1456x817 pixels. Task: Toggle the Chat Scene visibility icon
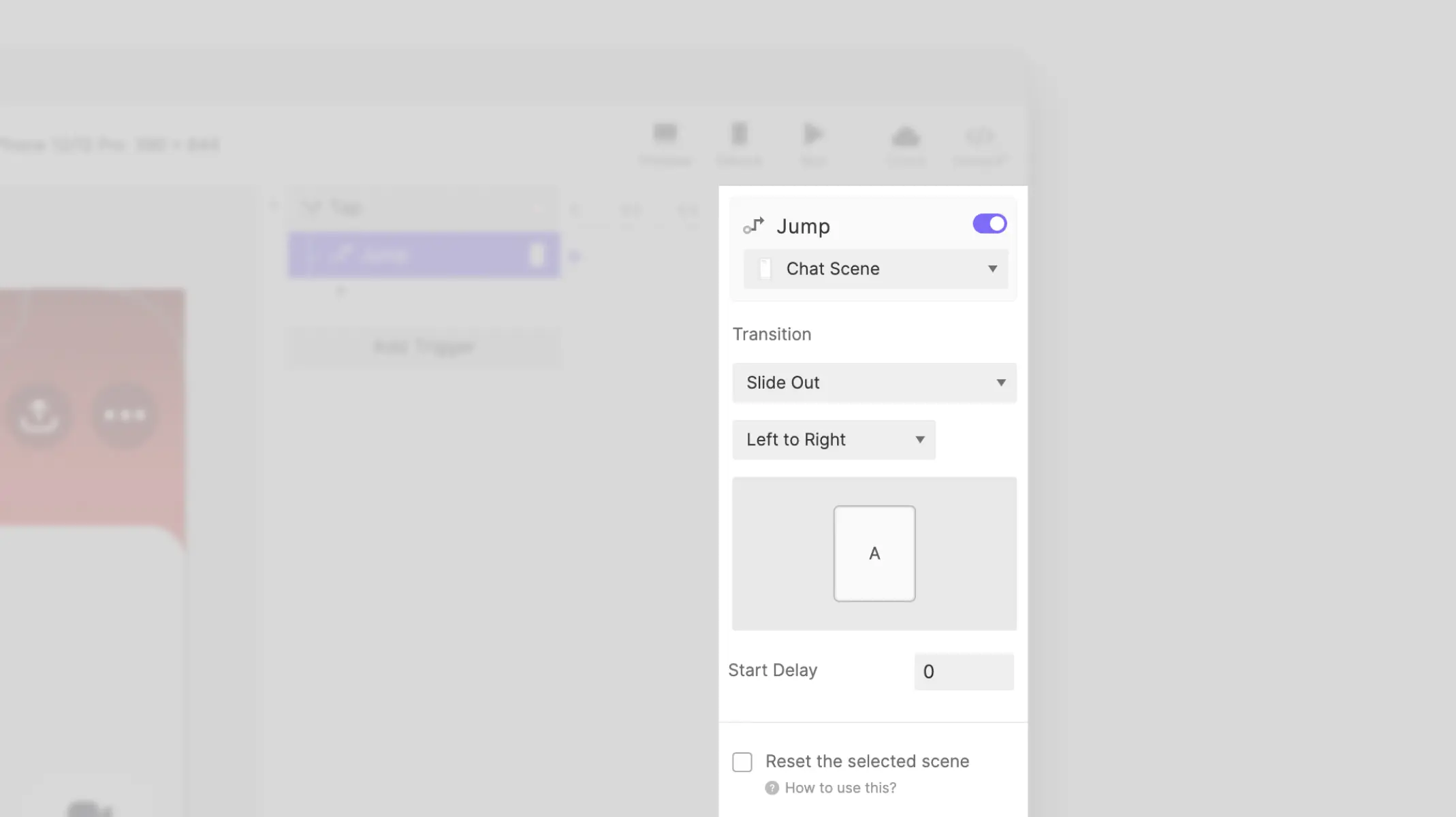pyautogui.click(x=765, y=268)
